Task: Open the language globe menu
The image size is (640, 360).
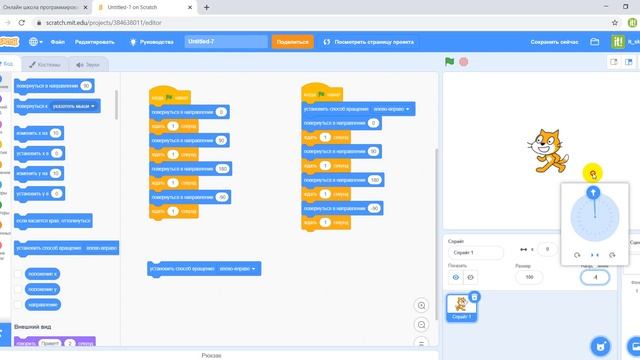Action: (x=36, y=42)
